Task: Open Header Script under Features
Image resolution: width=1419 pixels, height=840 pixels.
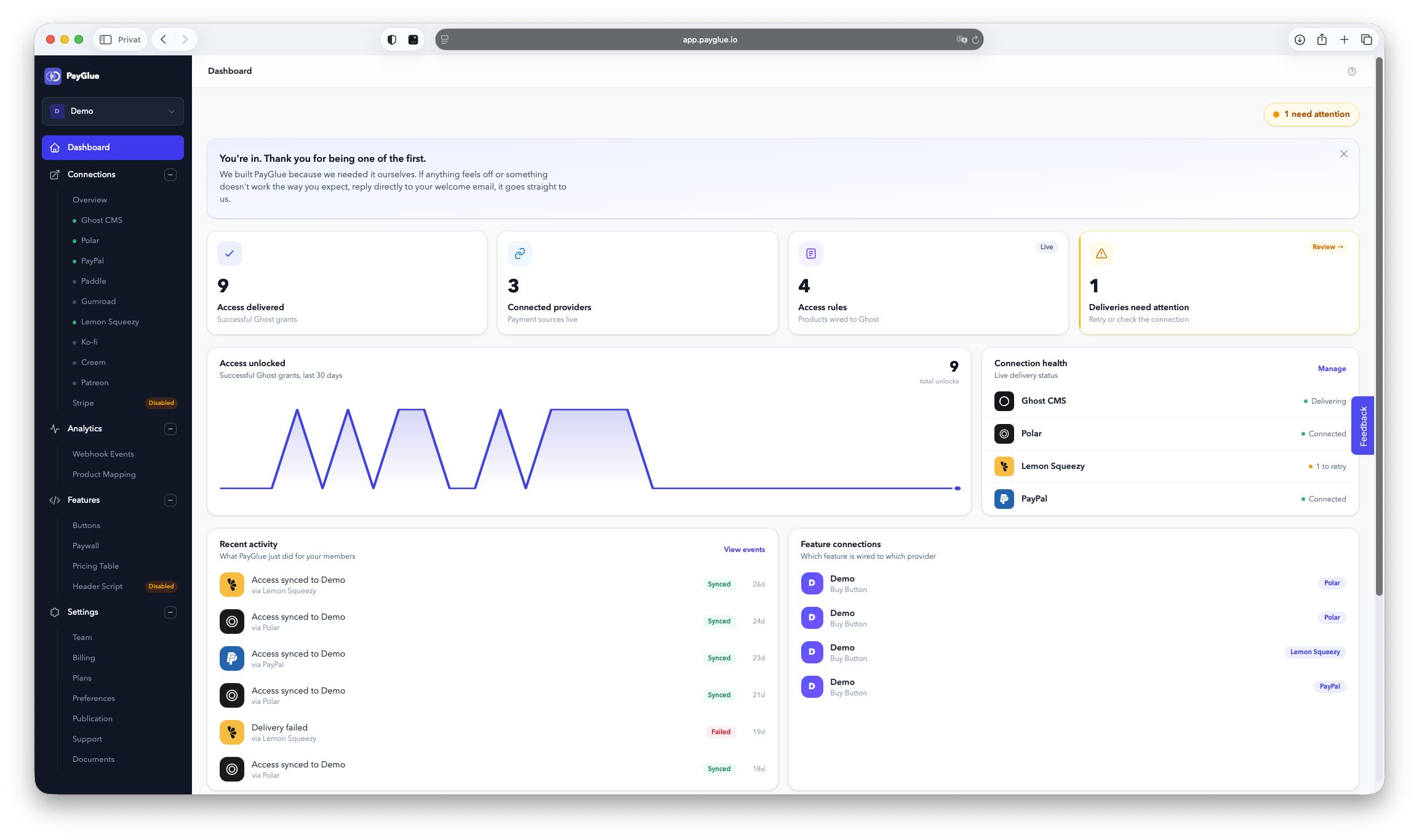Action: coord(98,586)
